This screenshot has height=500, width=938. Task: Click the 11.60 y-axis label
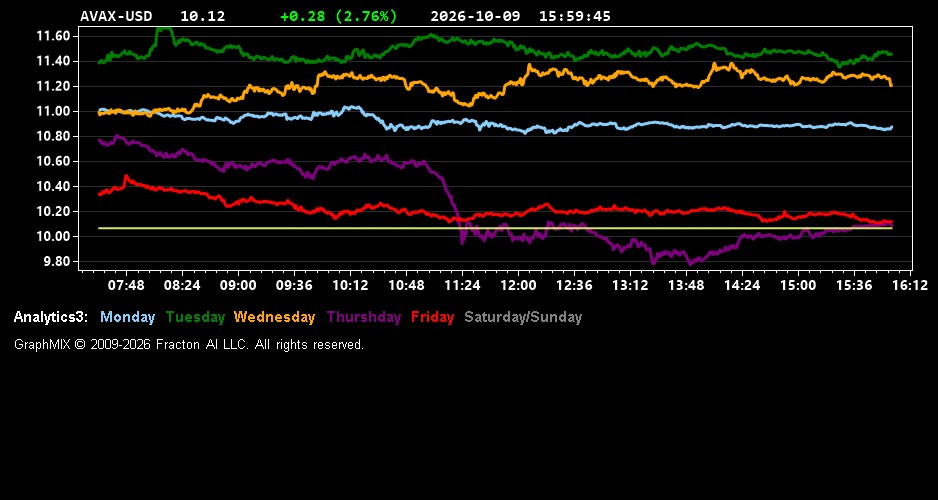coord(54,36)
